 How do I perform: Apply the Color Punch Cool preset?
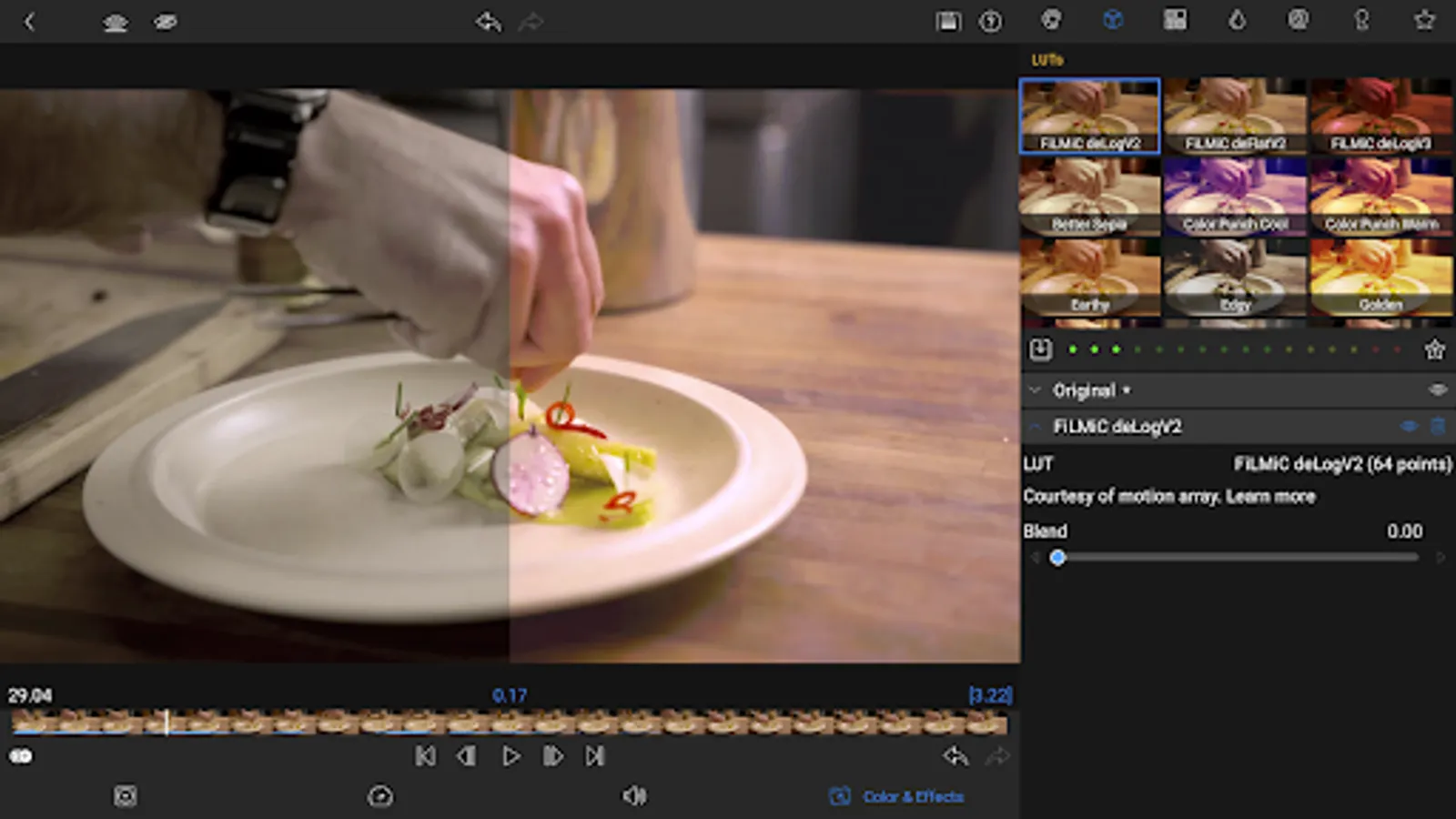click(1235, 197)
